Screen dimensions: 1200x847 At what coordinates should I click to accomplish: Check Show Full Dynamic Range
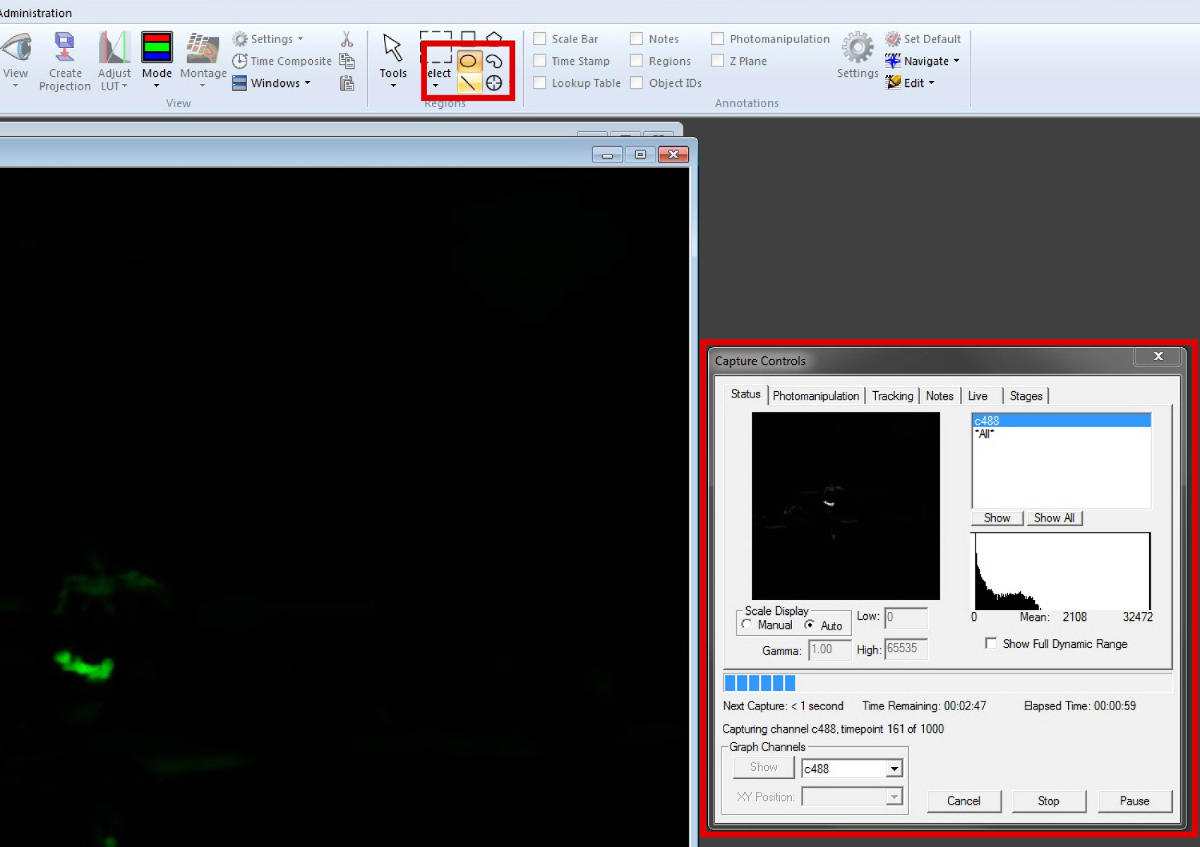click(x=992, y=644)
